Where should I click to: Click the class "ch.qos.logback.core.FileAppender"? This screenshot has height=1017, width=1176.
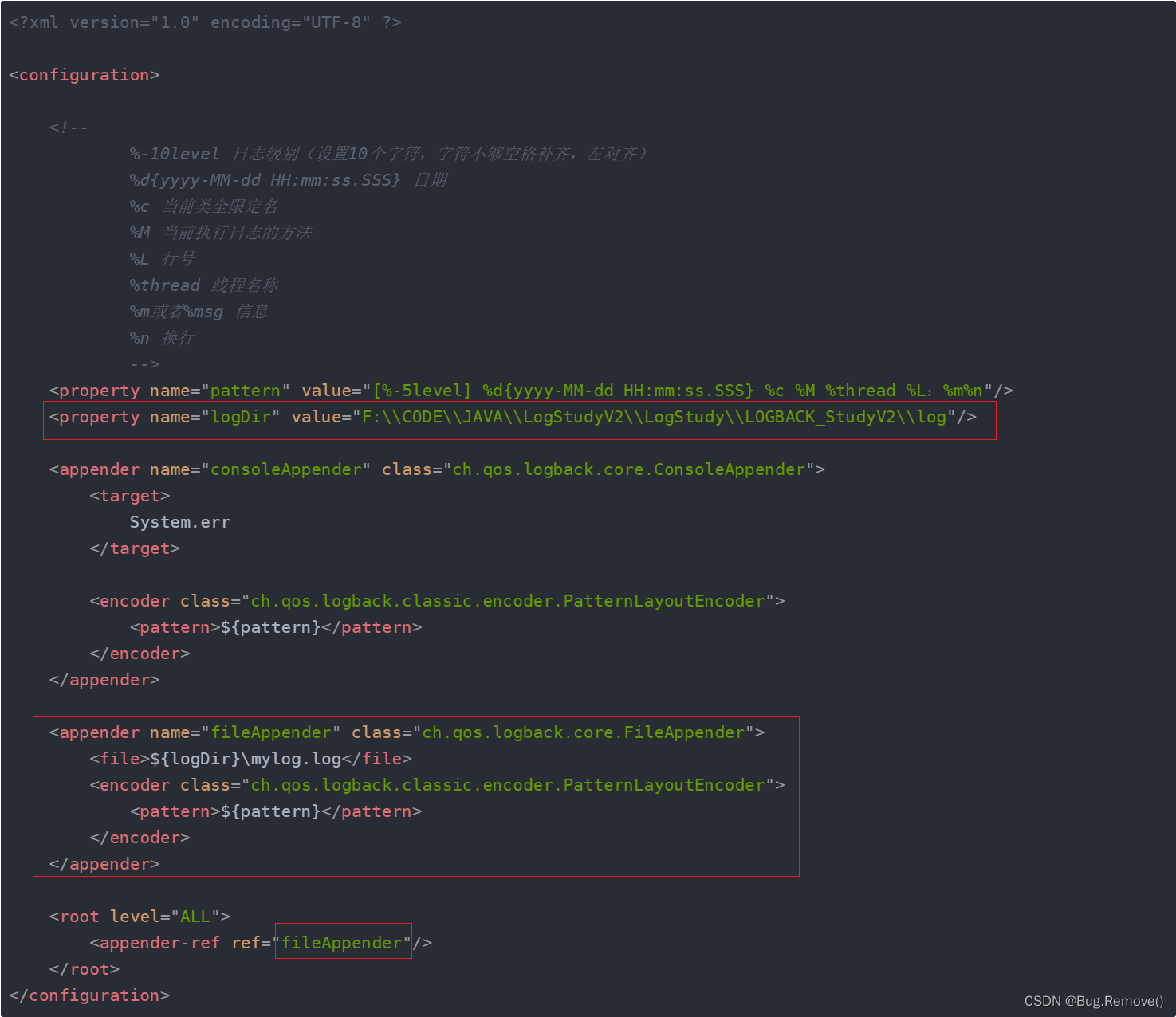tap(584, 732)
